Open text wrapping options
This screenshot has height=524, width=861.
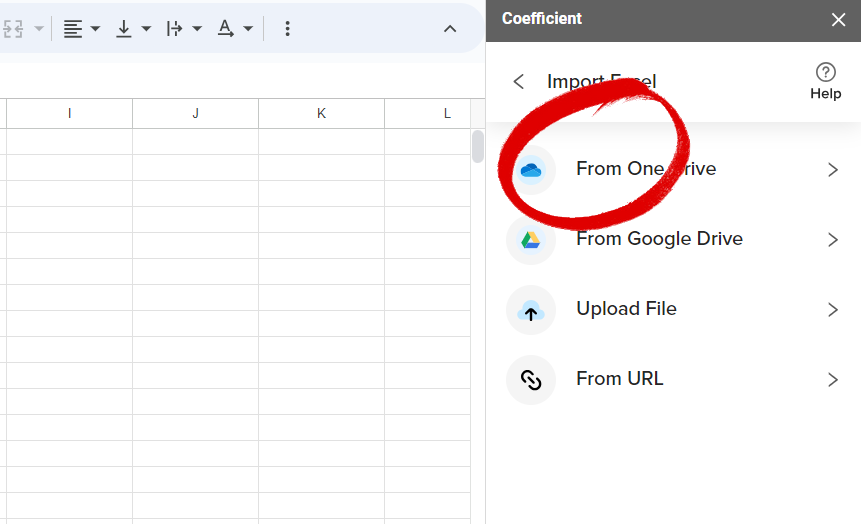(183, 29)
